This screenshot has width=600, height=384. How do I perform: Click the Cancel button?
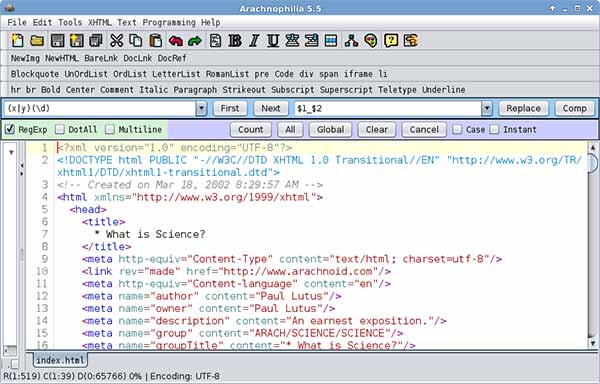pyautogui.click(x=424, y=130)
